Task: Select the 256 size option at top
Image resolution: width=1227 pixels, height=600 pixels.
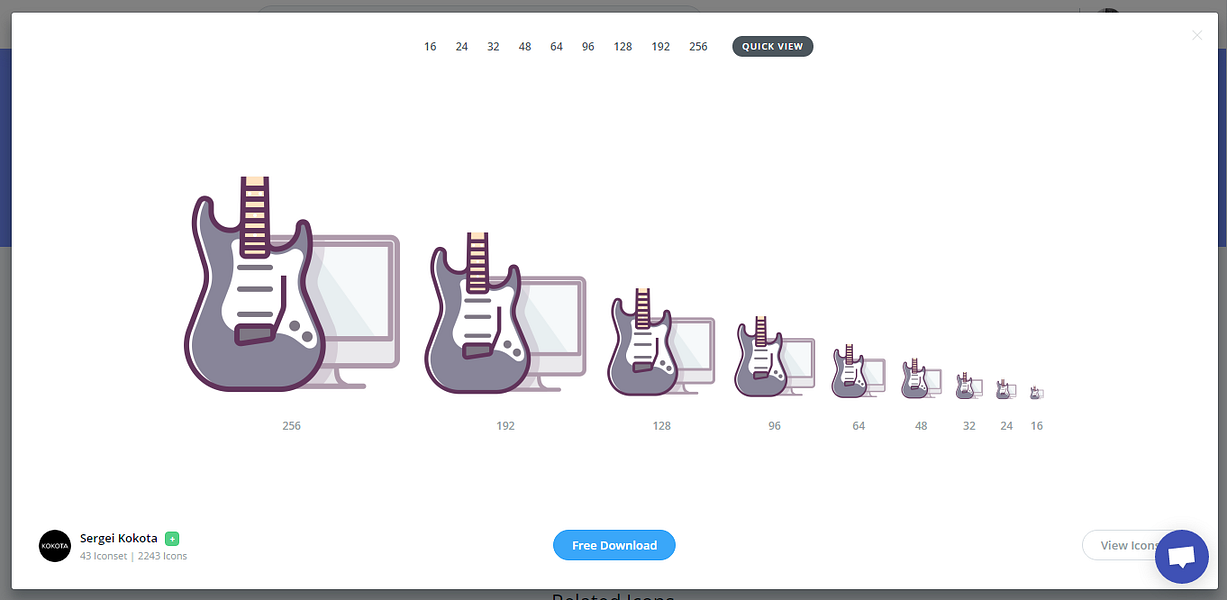Action: coord(698,46)
